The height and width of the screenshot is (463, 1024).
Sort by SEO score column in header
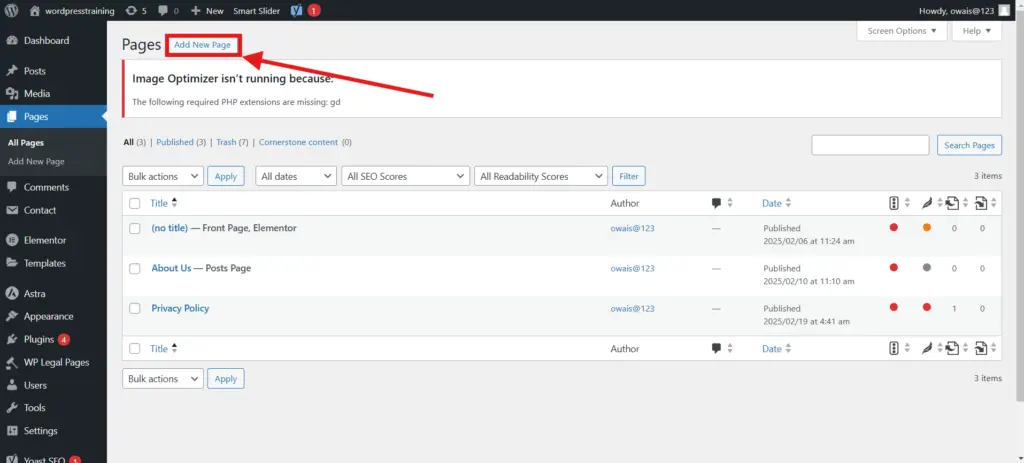[899, 203]
